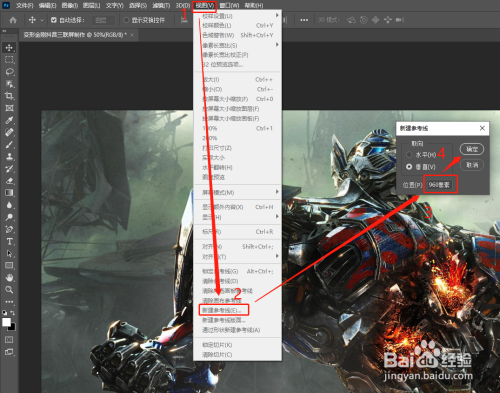The image size is (500, 393).
Task: Select the Crop tool
Action: [x=9, y=96]
